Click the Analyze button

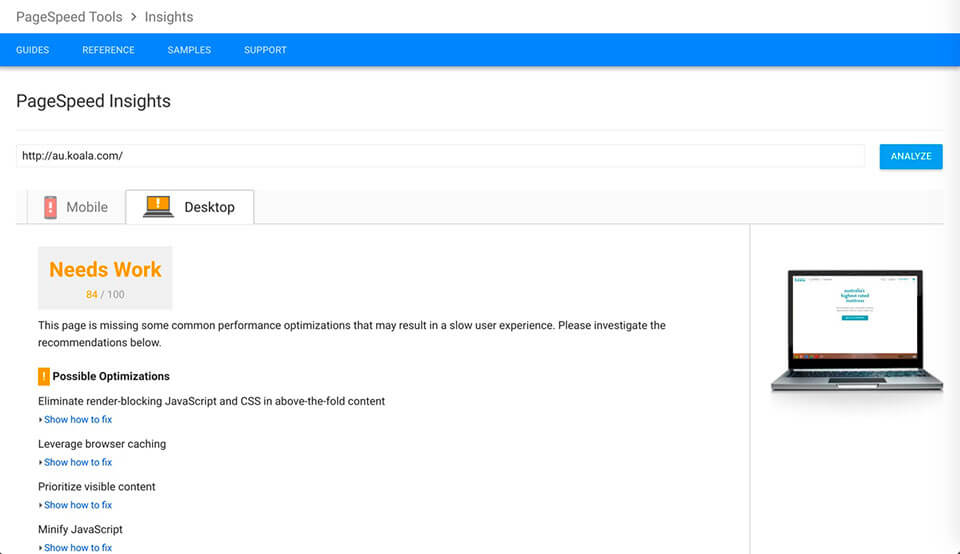tap(911, 157)
